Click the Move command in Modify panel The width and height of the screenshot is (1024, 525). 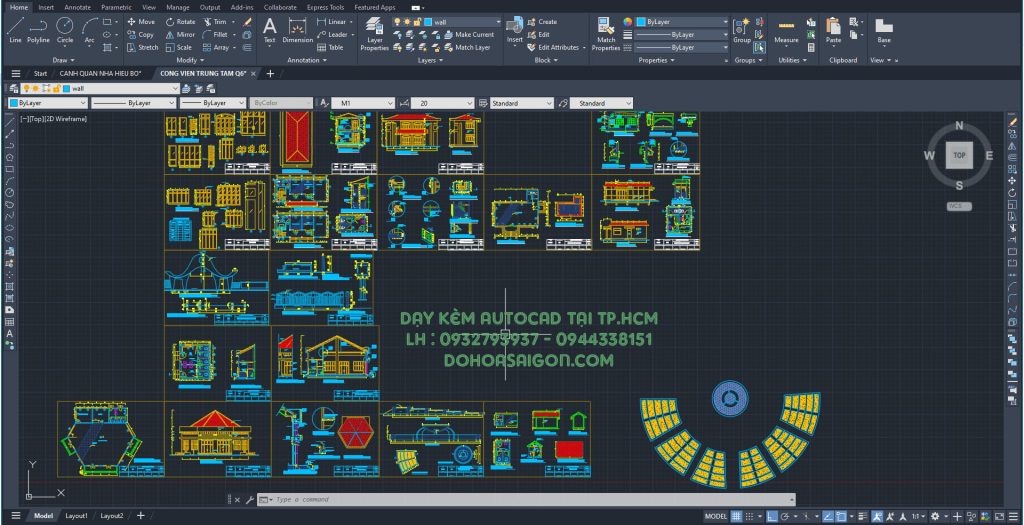[140, 22]
